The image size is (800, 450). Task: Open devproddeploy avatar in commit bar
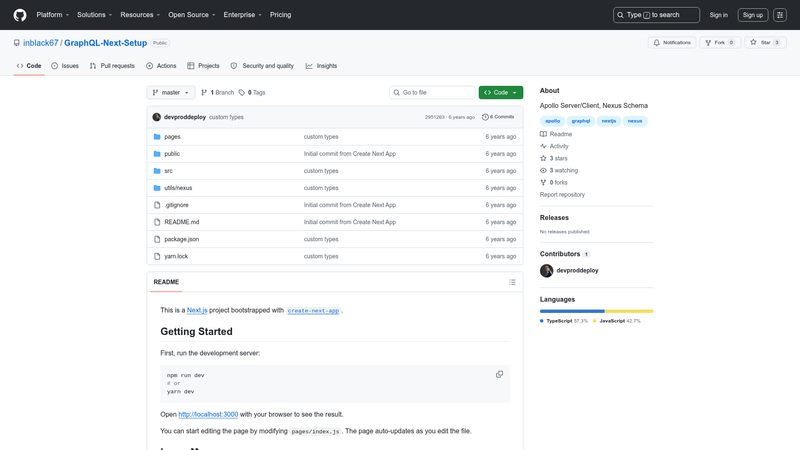tap(157, 117)
